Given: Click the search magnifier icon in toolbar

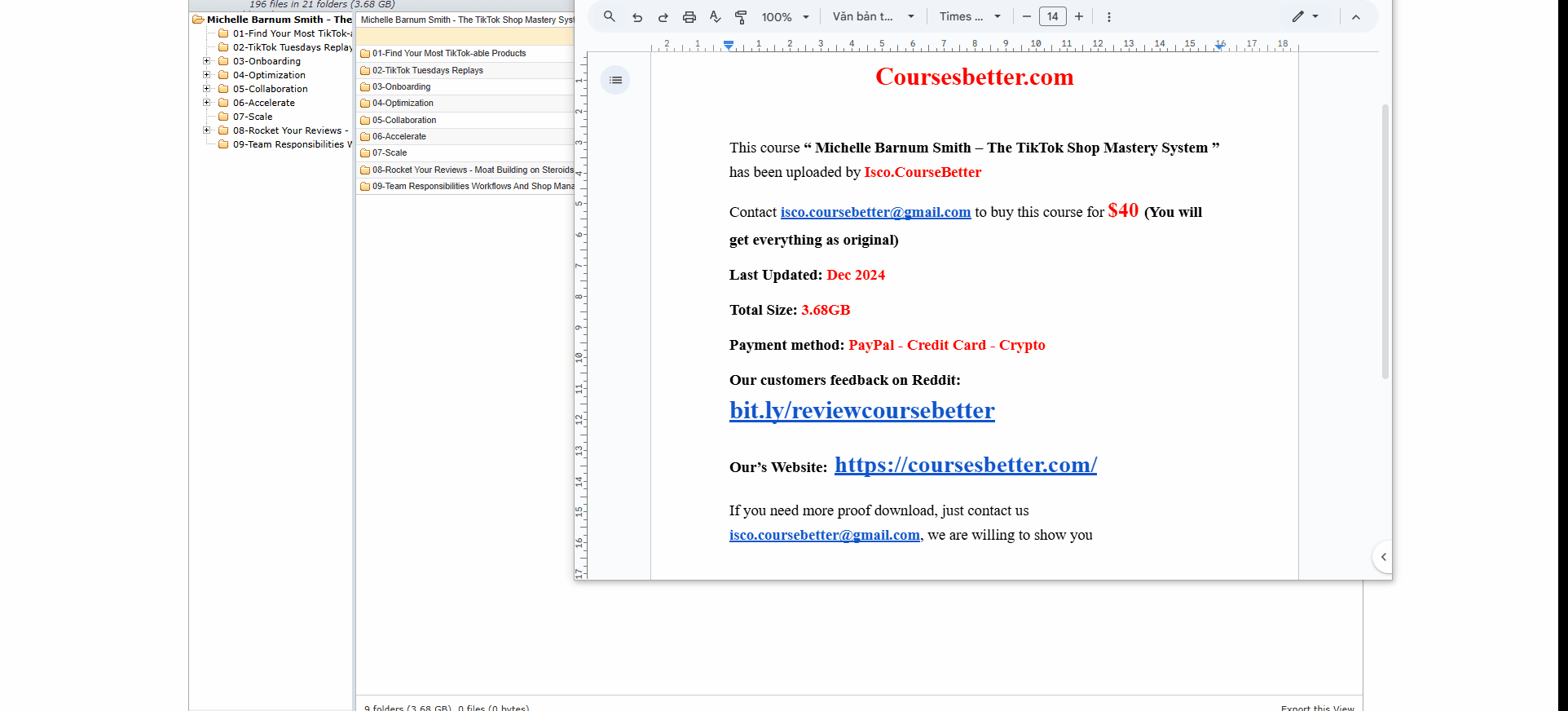Looking at the screenshot, I should (609, 16).
